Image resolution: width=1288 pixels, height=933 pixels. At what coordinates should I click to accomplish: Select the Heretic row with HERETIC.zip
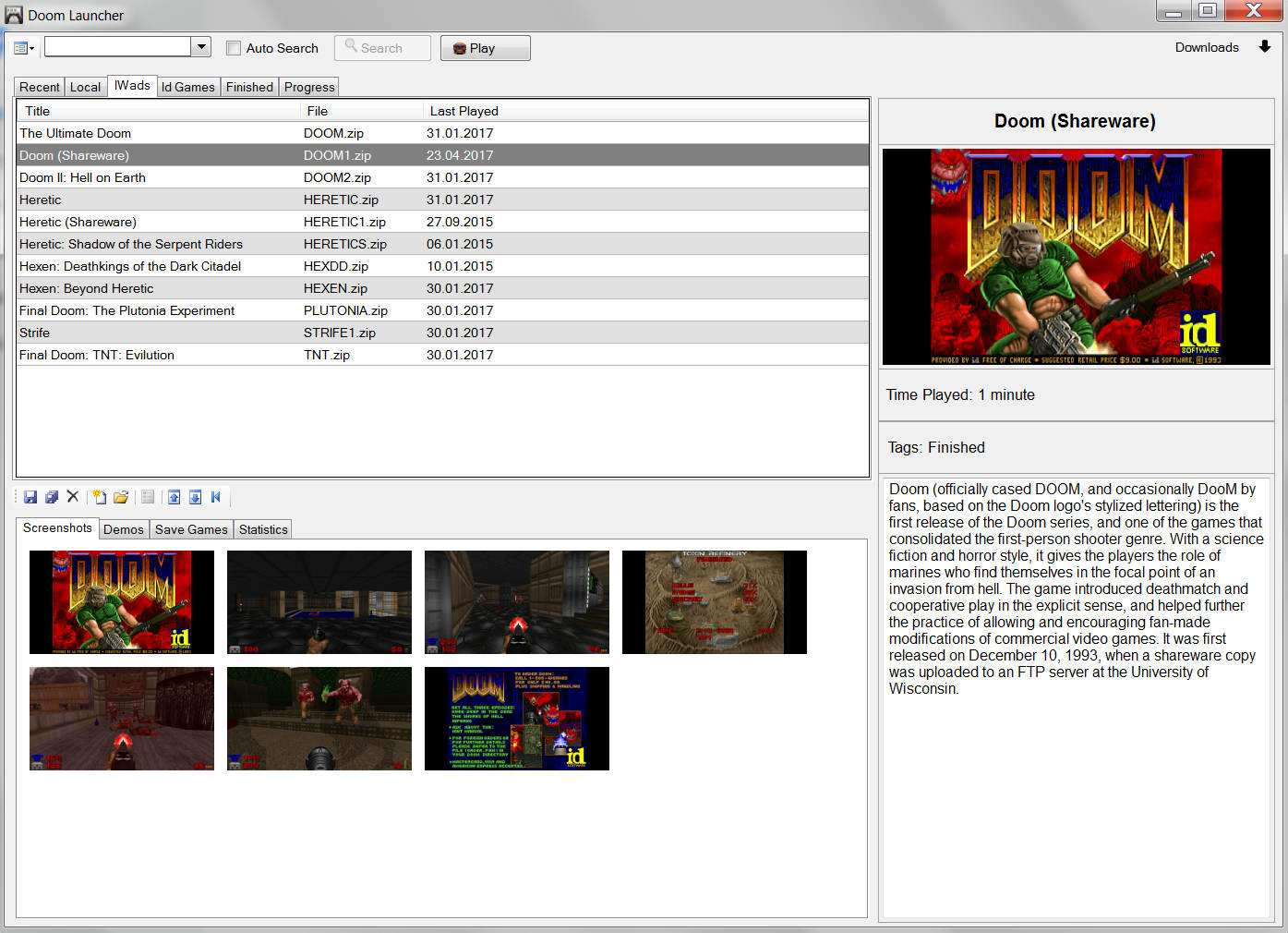point(443,200)
